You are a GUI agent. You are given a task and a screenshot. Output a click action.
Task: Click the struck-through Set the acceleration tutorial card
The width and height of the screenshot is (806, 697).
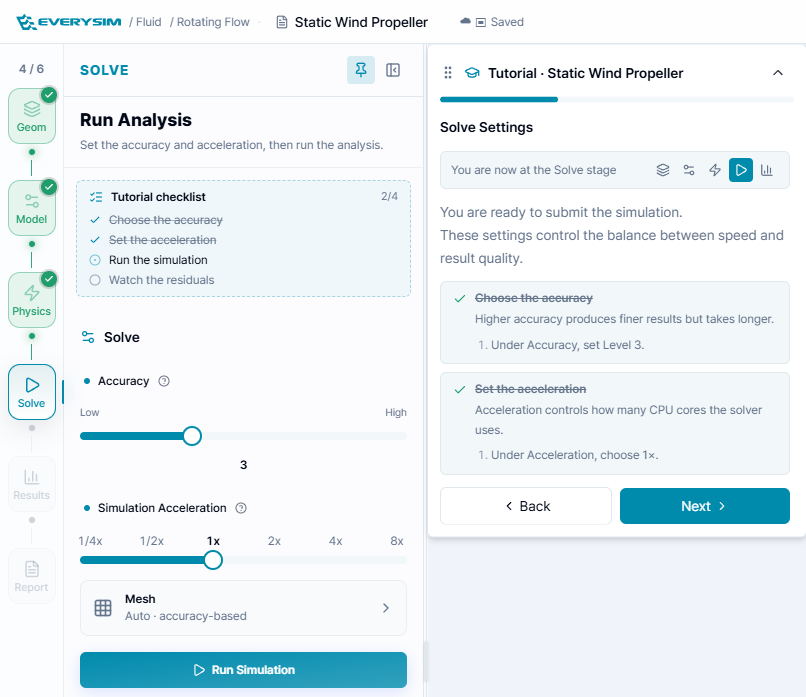[615, 424]
